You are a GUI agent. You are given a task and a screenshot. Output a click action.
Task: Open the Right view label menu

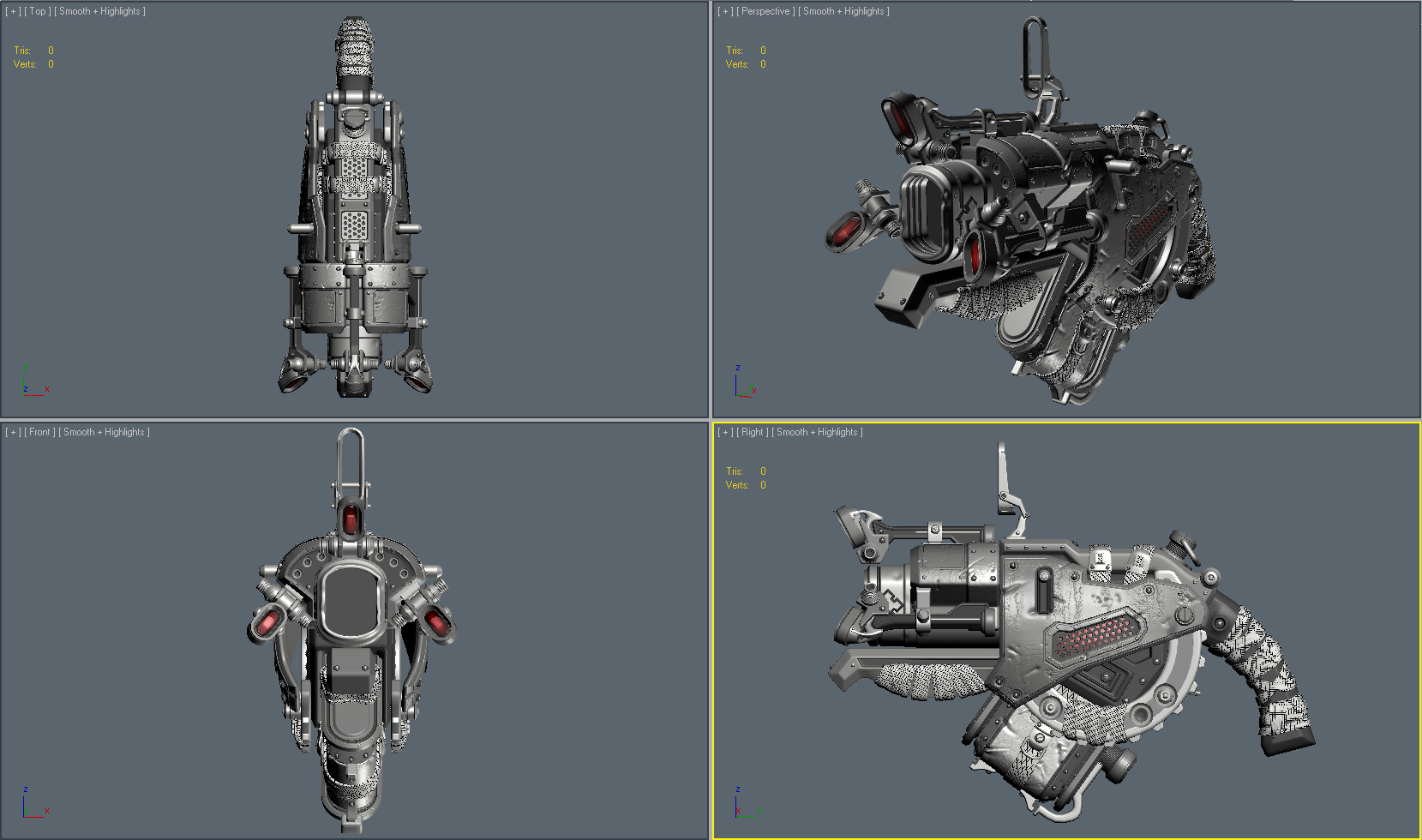pyautogui.click(x=753, y=432)
